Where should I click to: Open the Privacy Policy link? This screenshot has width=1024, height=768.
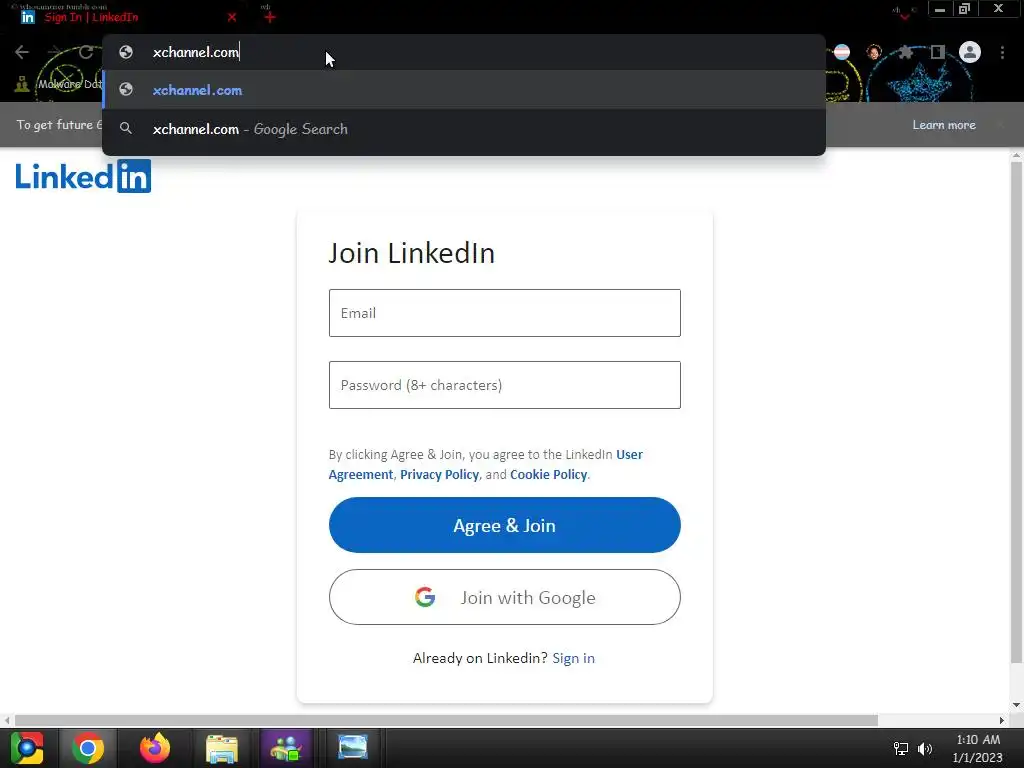[x=440, y=475]
